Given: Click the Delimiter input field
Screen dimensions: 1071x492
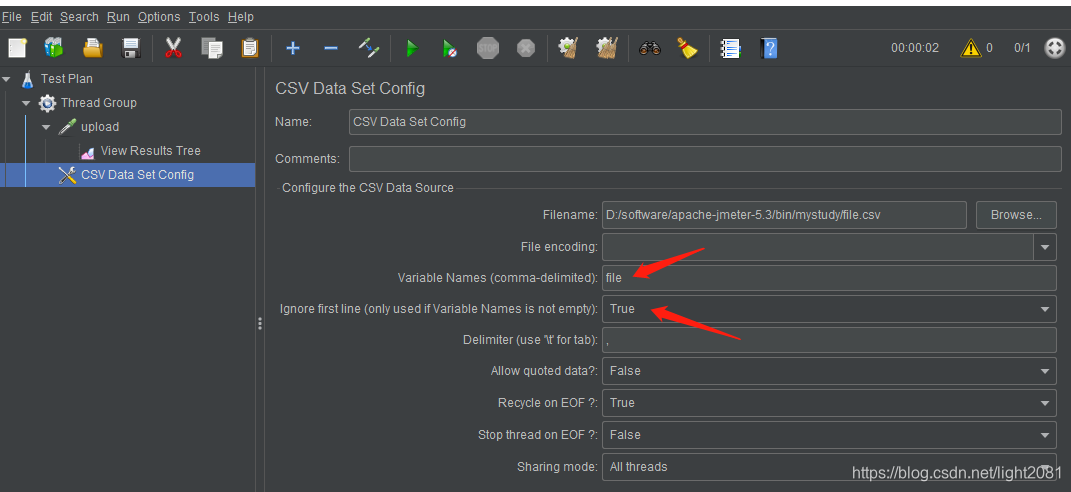Looking at the screenshot, I should [829, 340].
